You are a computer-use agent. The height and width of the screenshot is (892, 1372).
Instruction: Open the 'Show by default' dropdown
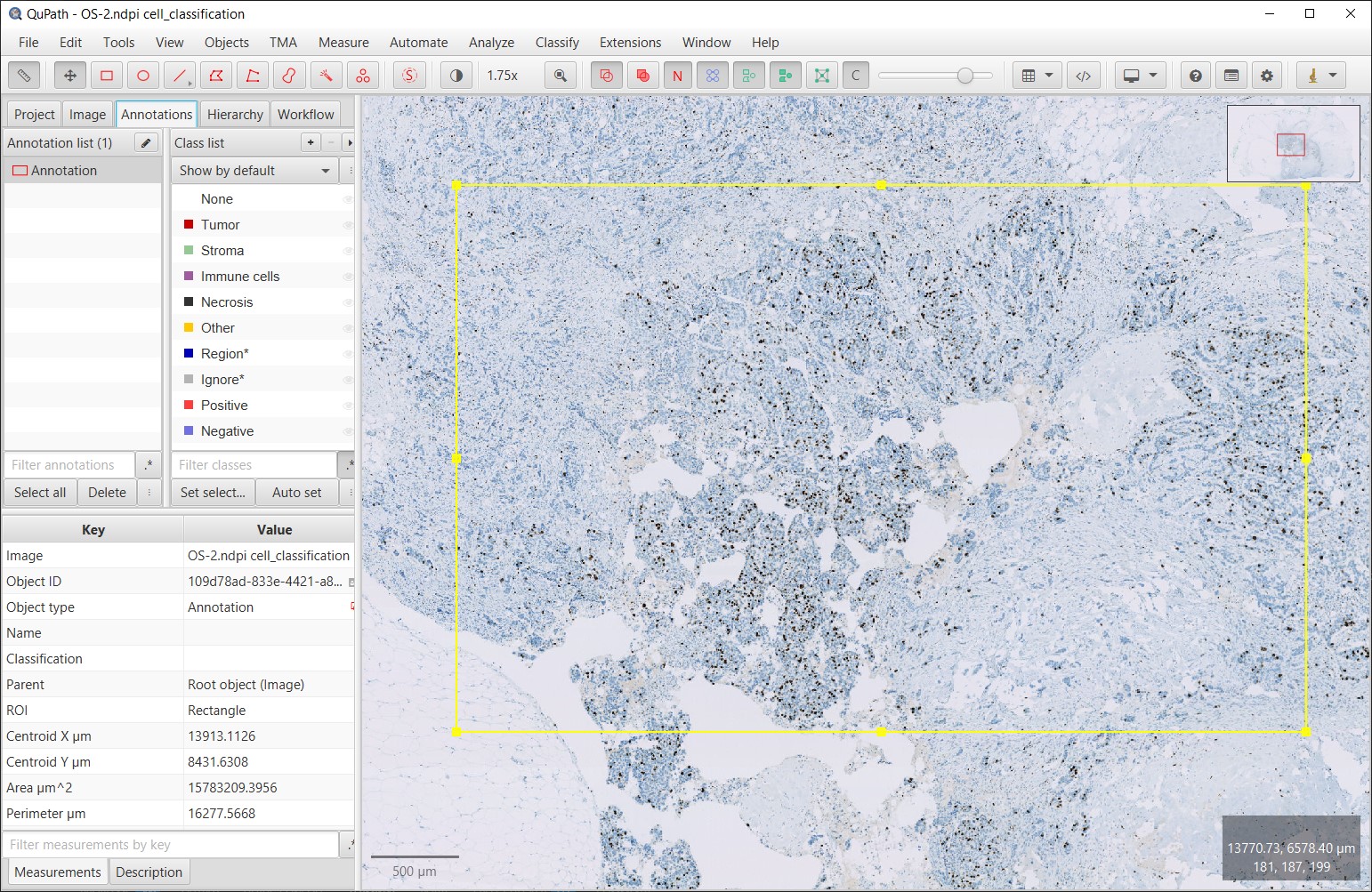coord(254,171)
